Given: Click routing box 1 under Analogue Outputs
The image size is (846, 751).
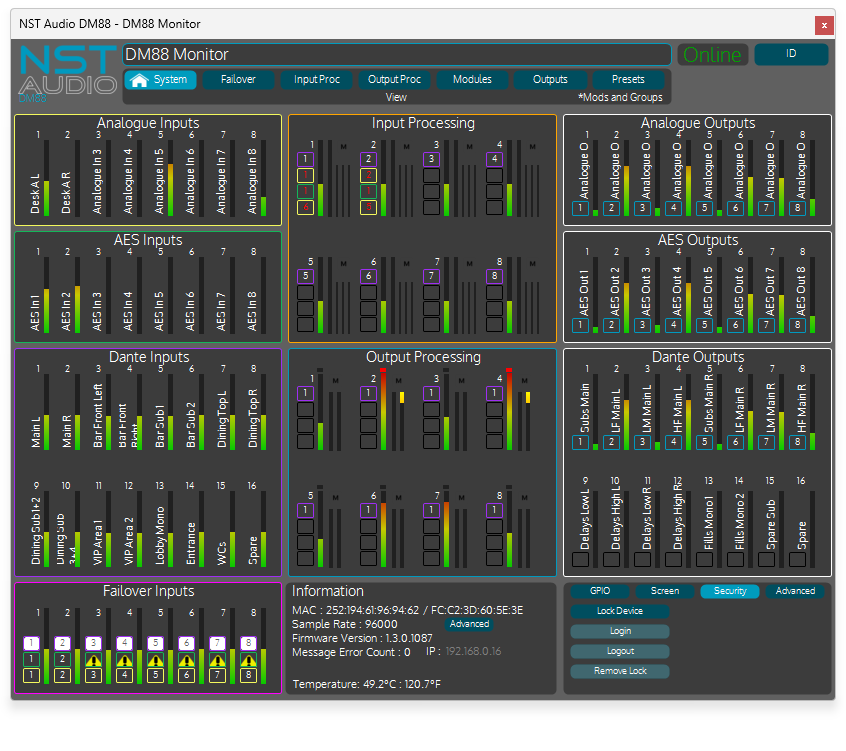Looking at the screenshot, I should (581, 208).
